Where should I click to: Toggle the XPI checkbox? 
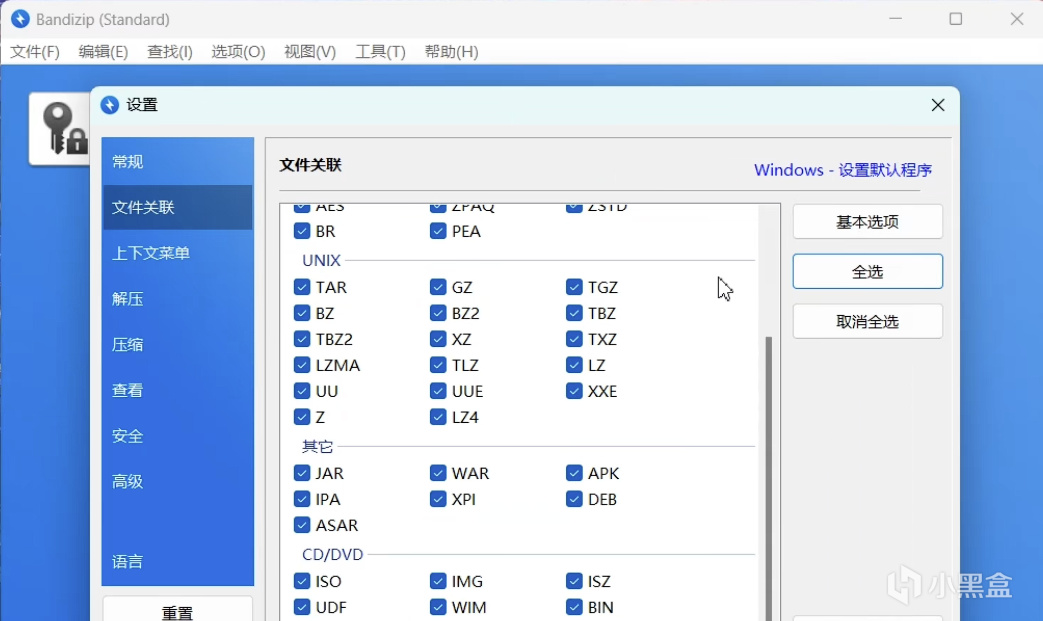[x=438, y=499]
